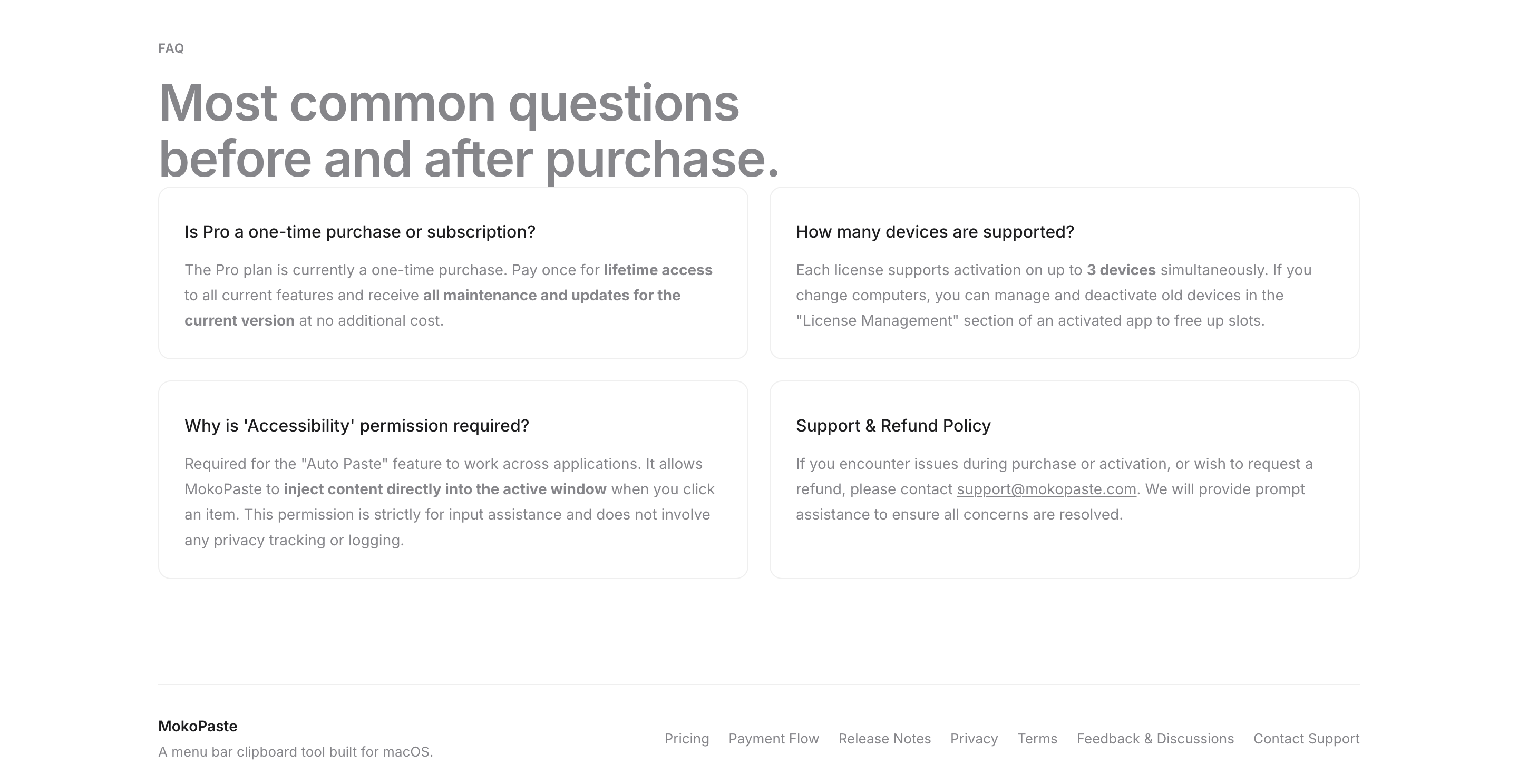This screenshot has height=784, width=1518.
Task: Open Feedback & Discussions link
Action: (x=1155, y=739)
